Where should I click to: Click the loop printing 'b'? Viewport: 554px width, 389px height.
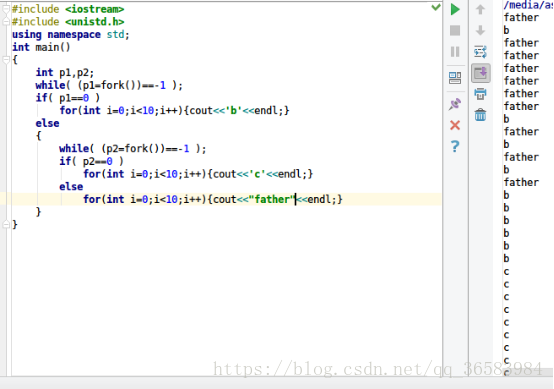tap(174, 111)
